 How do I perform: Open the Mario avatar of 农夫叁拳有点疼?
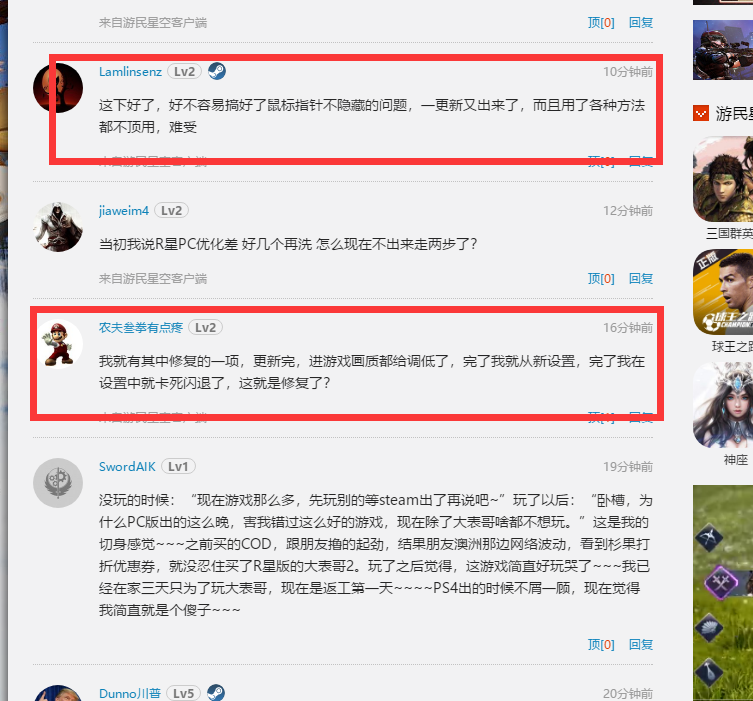pyautogui.click(x=58, y=344)
